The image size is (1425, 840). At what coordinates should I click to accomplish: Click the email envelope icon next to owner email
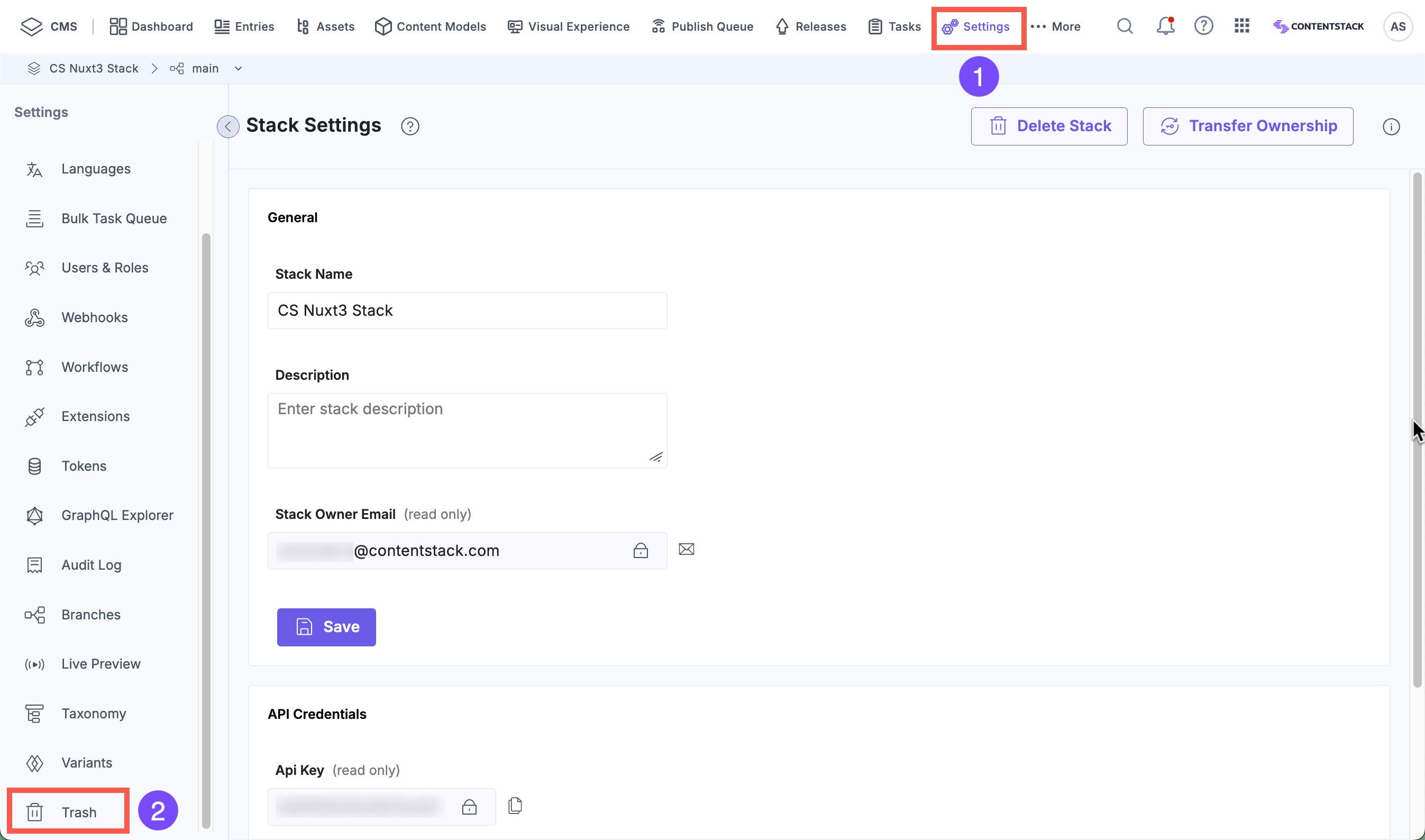(x=687, y=549)
